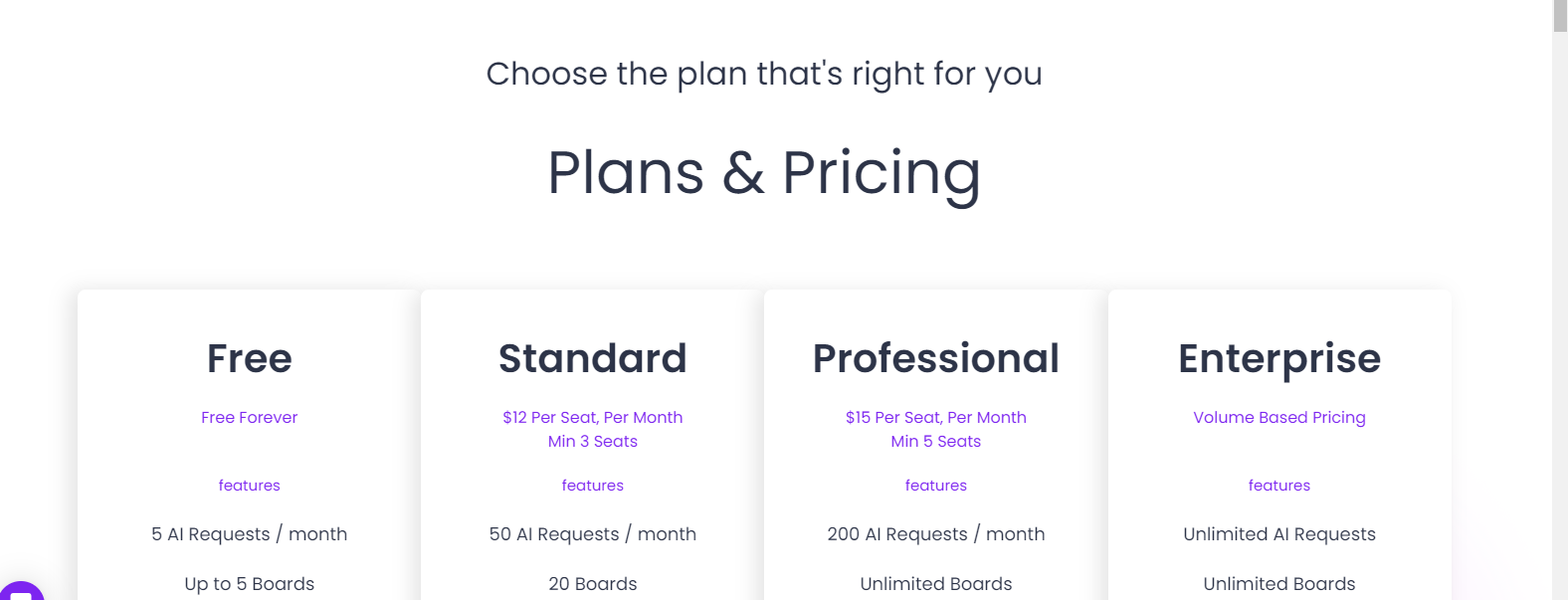Click the Plans & Pricing title
This screenshot has width=1568, height=600.
point(764,173)
